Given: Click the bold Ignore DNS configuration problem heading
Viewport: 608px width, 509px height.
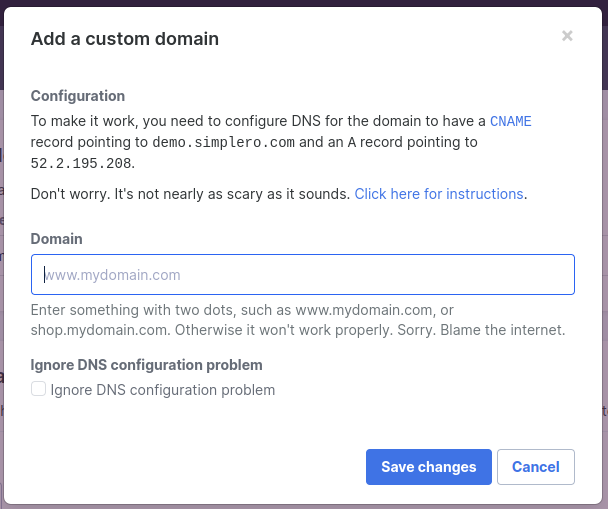Looking at the screenshot, I should point(147,365).
